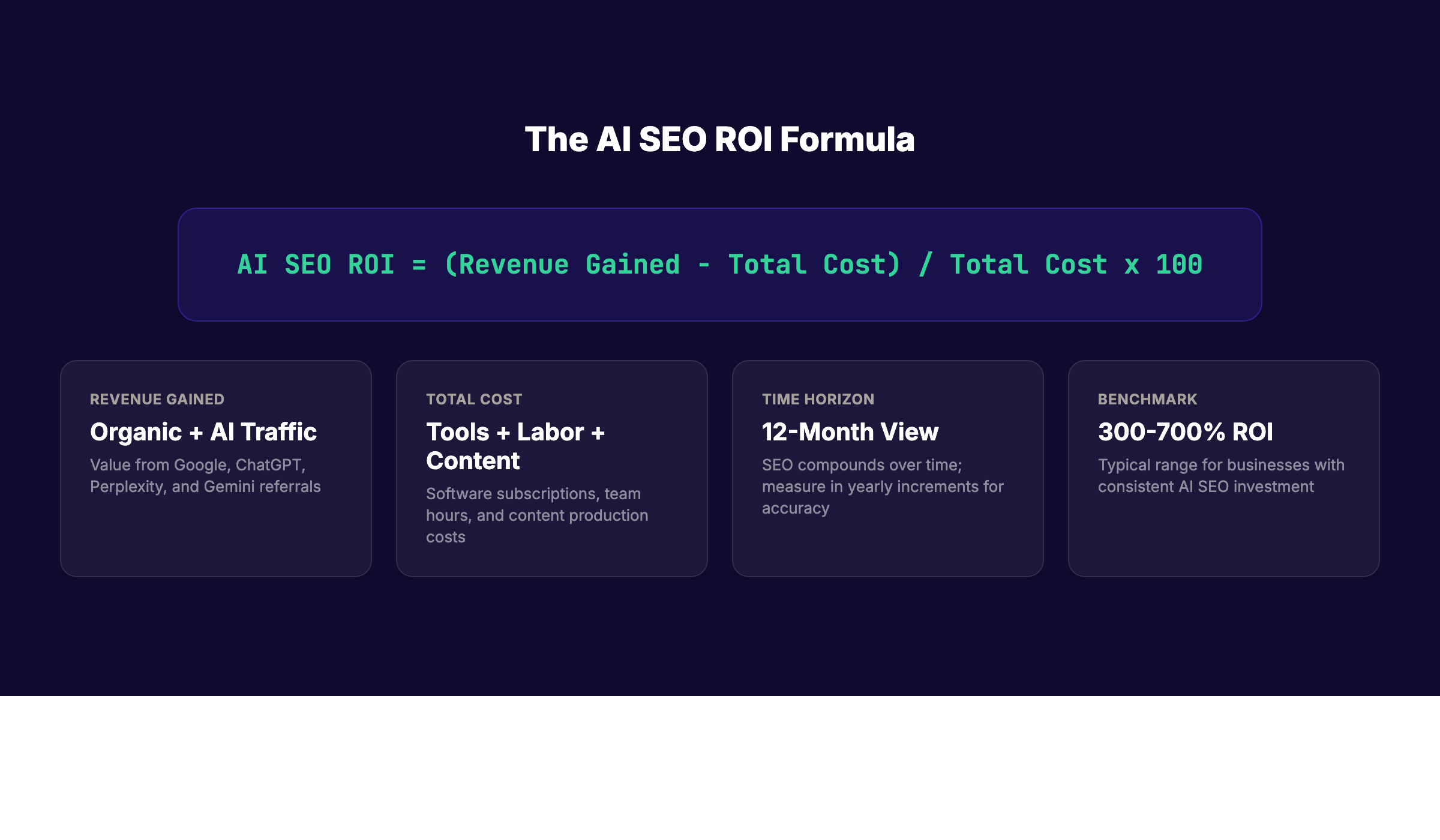Select the '12-Month View' heading
The image size is (1440, 840).
(850, 432)
